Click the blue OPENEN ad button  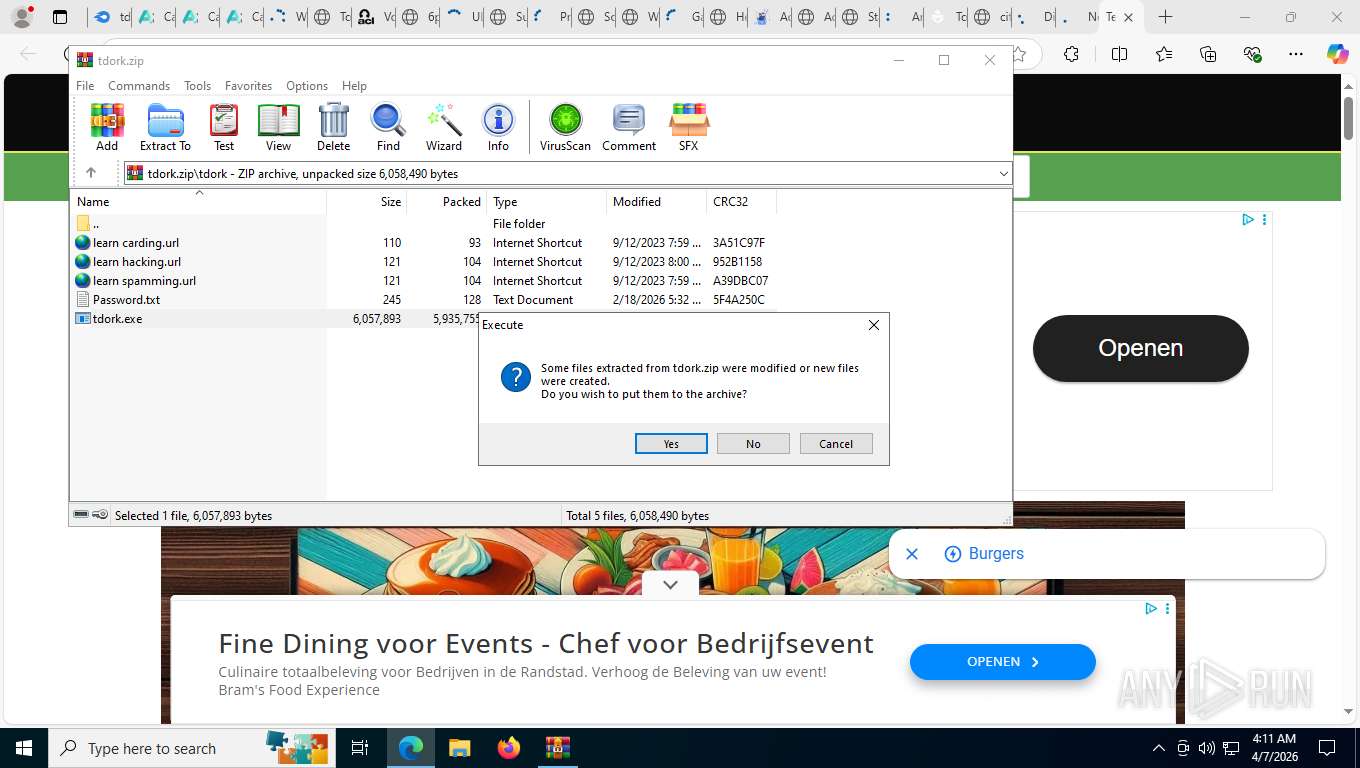point(1003,662)
